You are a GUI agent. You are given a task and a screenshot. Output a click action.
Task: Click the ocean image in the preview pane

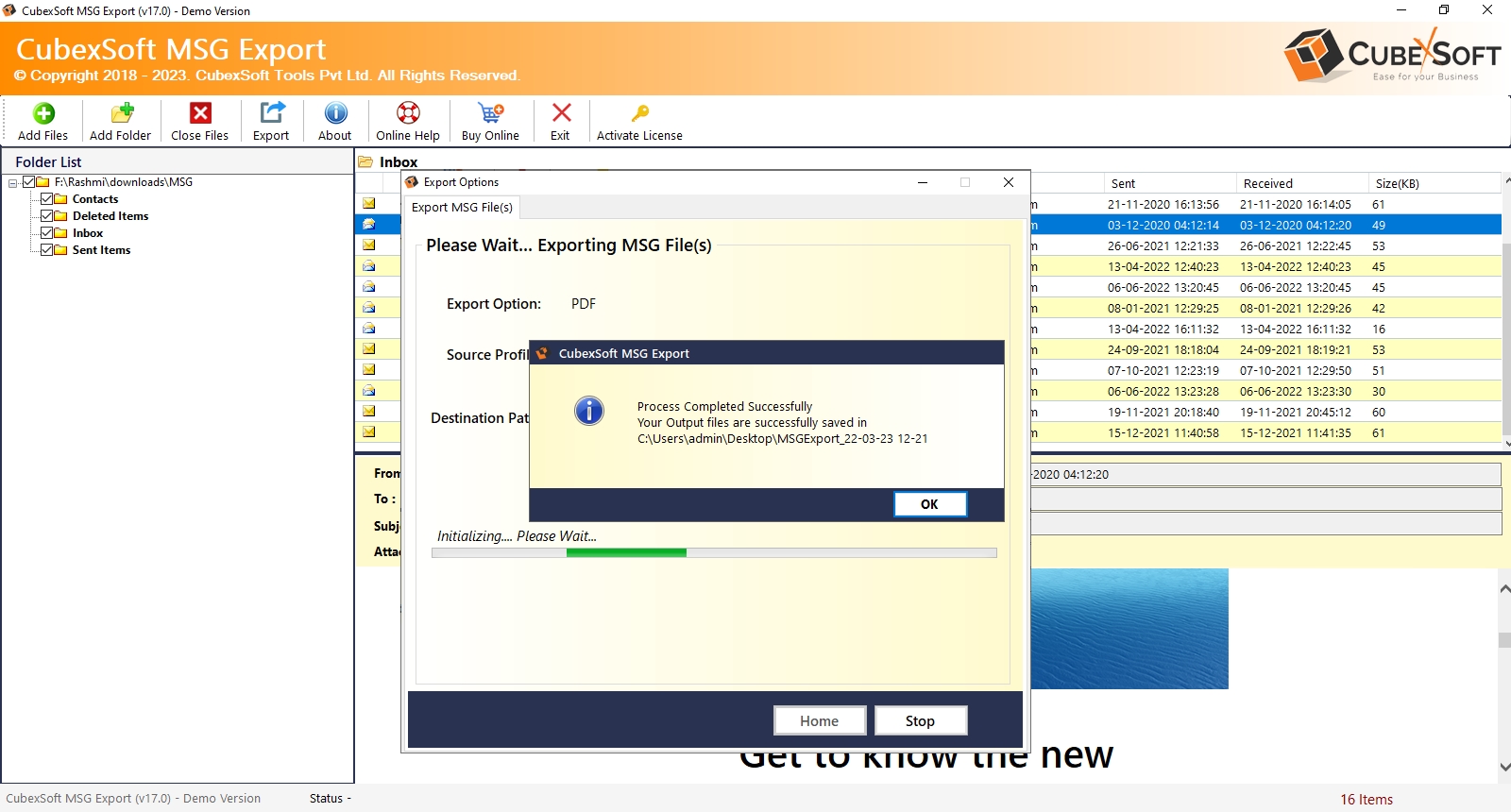1129,628
